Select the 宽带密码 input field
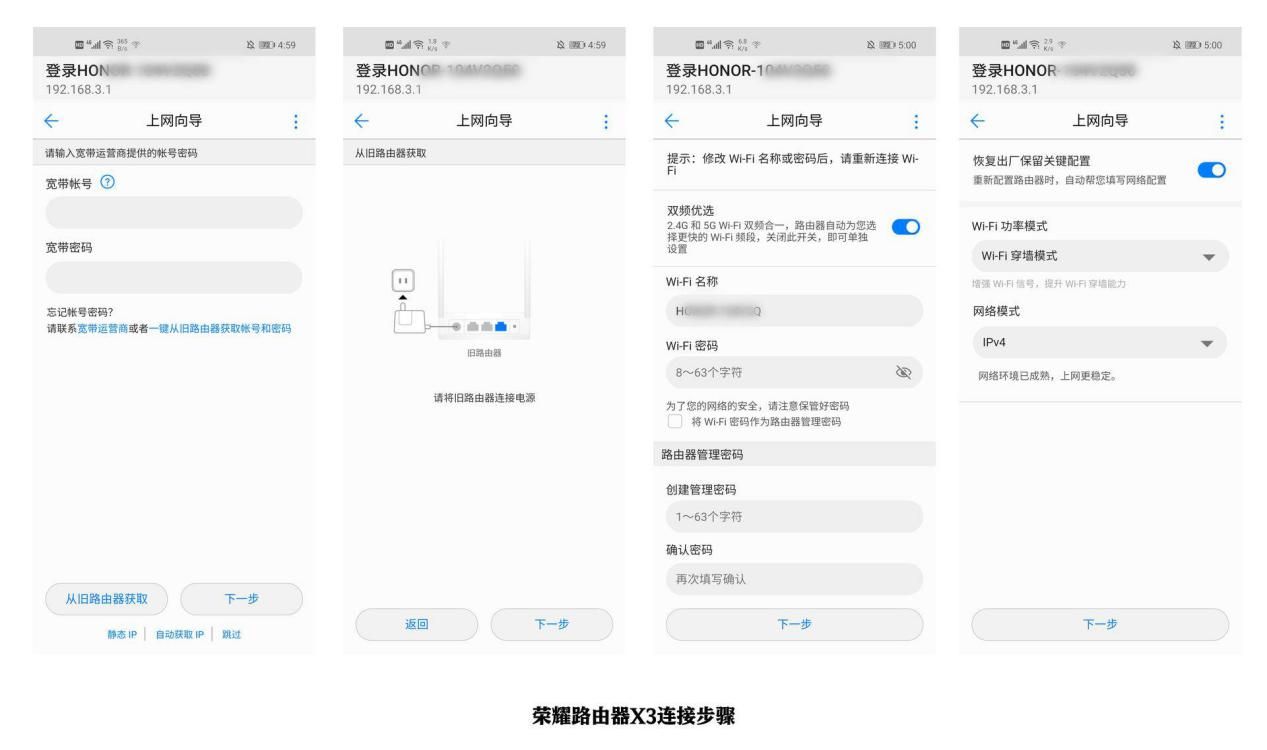This screenshot has height=750, width=1267. 174,277
